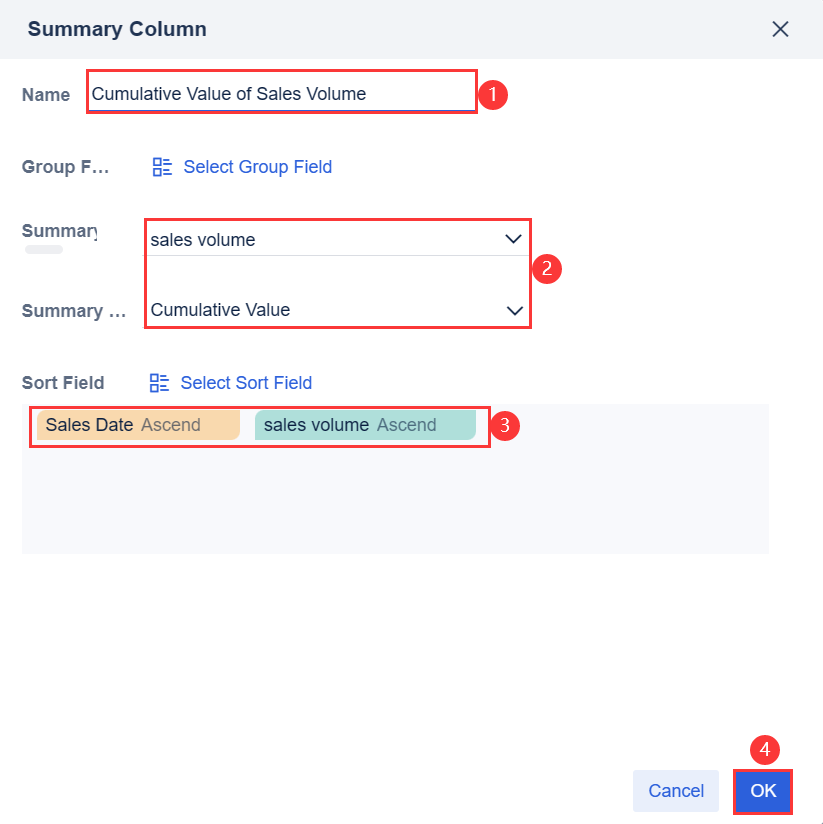Click the chevron on the Cumulative Value dropdown

tap(513, 310)
